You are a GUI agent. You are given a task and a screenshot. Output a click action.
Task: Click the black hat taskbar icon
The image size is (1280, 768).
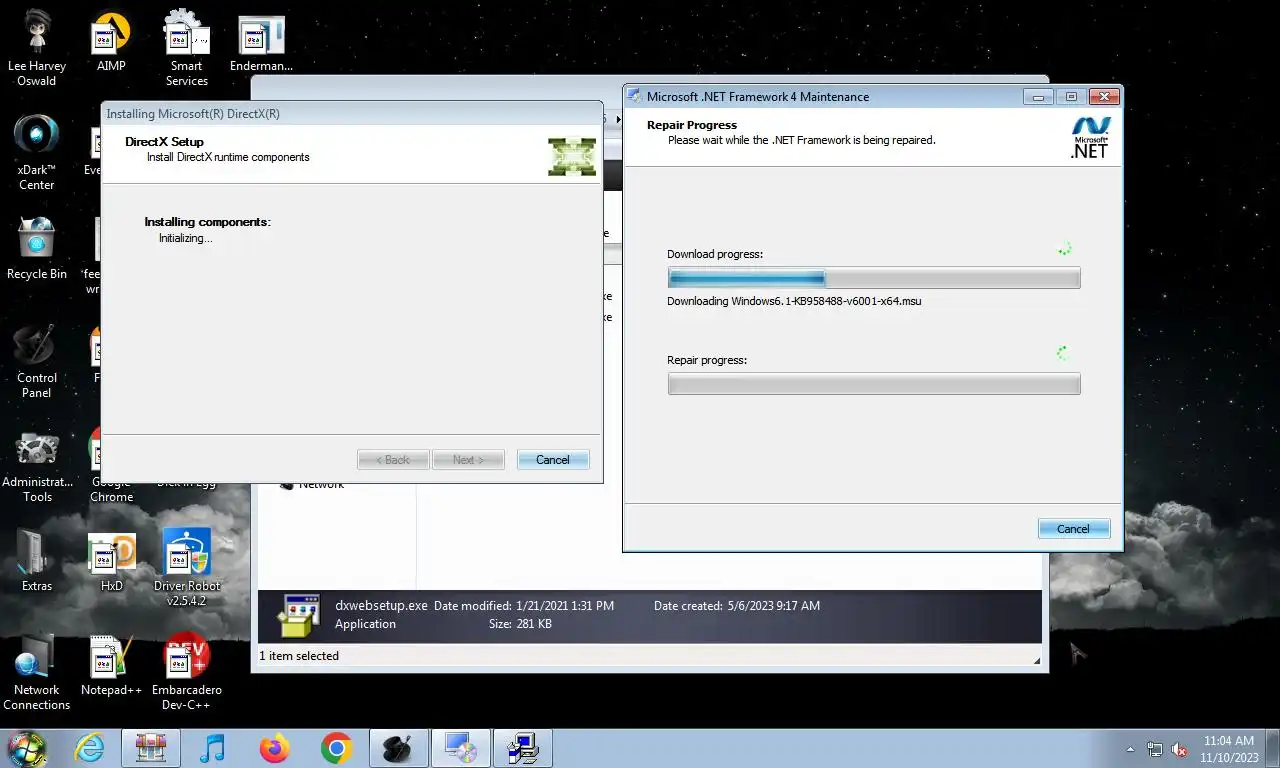pyautogui.click(x=399, y=748)
